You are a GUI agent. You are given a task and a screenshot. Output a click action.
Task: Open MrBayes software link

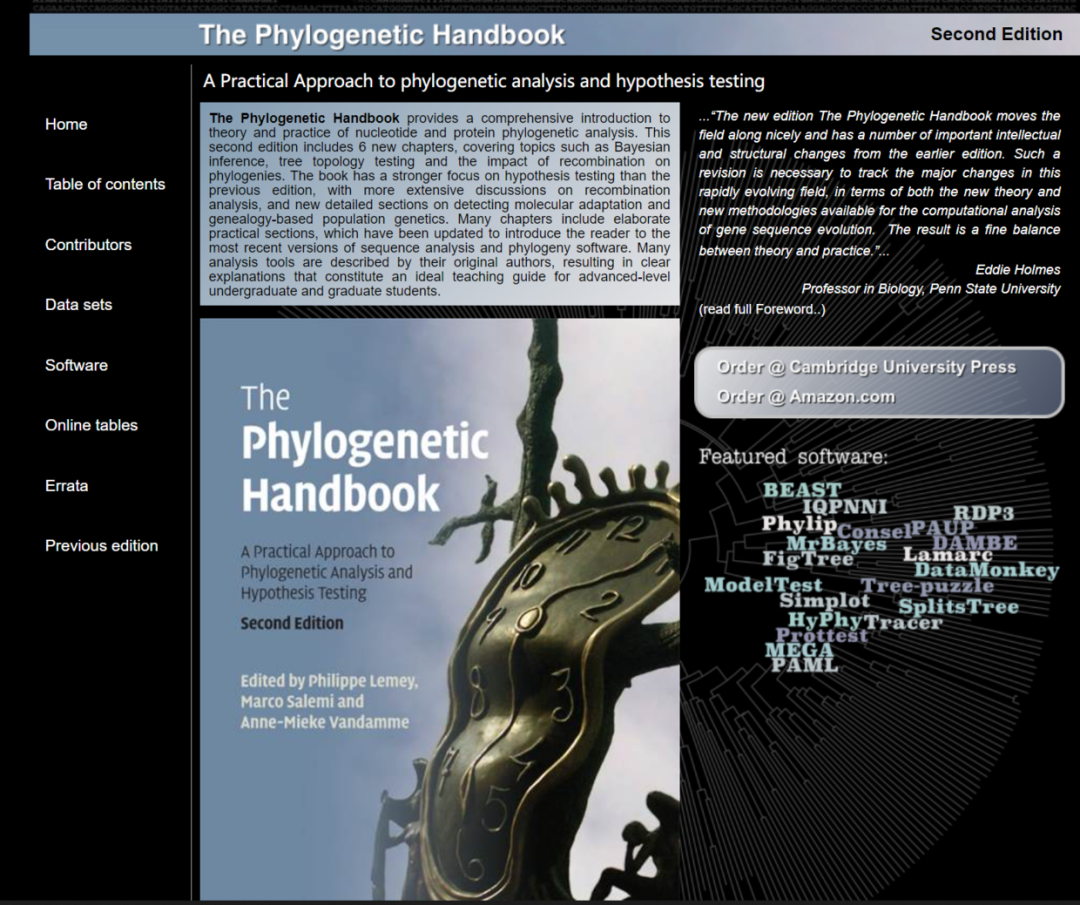tap(836, 543)
